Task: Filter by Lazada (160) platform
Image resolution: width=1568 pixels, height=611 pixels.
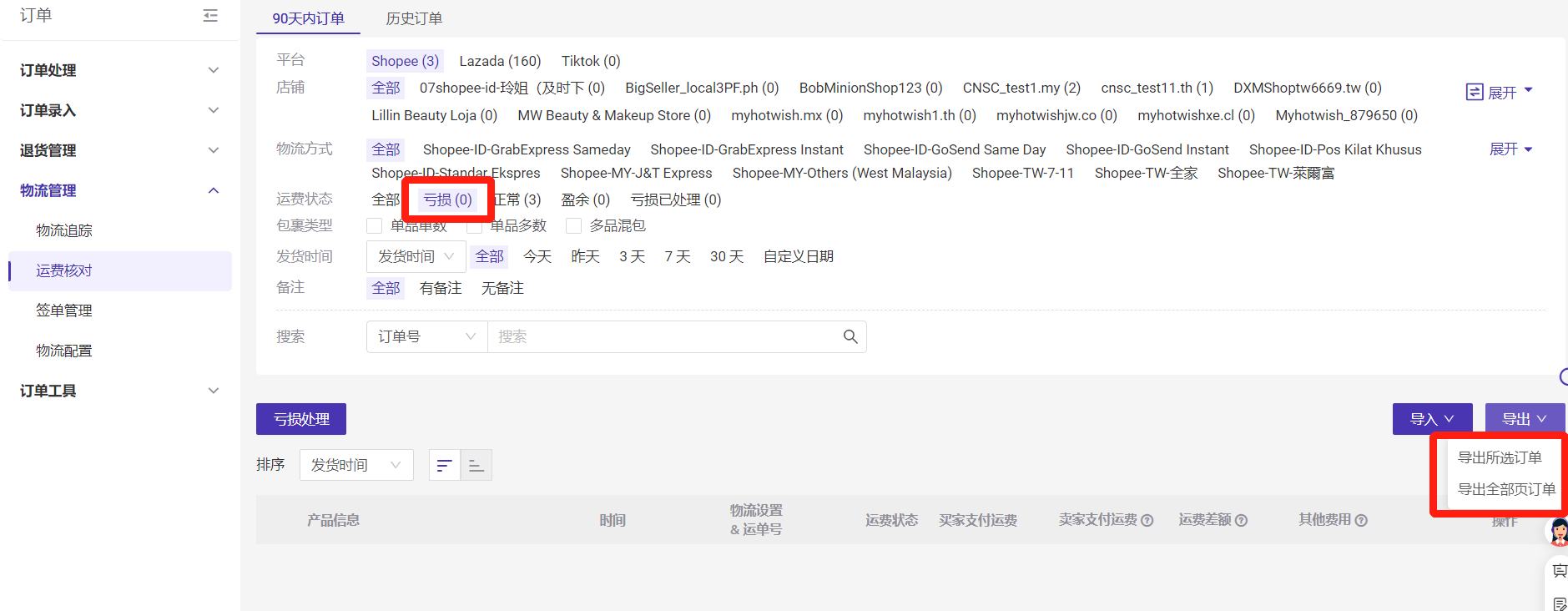Action: pos(500,61)
